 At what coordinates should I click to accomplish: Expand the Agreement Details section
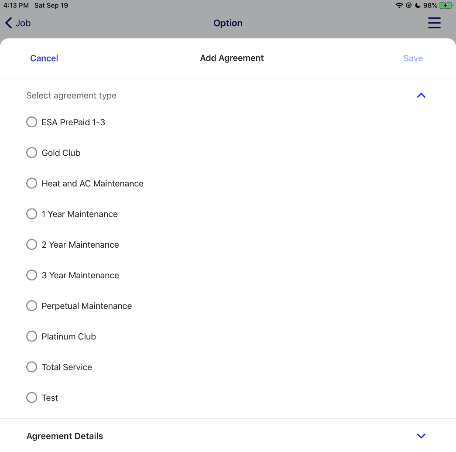pyautogui.click(x=421, y=436)
